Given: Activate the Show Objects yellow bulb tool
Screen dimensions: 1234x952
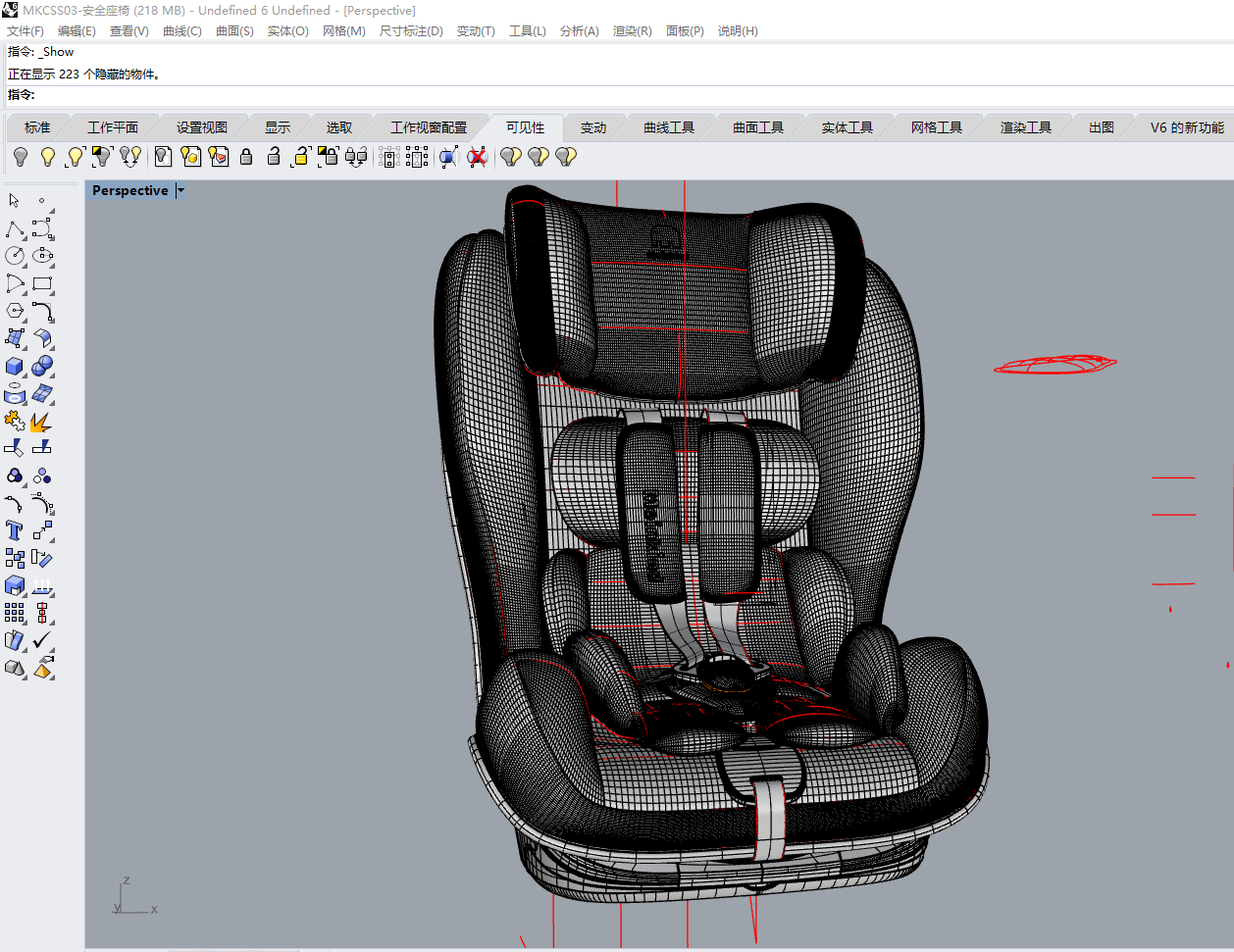Looking at the screenshot, I should pos(47,157).
